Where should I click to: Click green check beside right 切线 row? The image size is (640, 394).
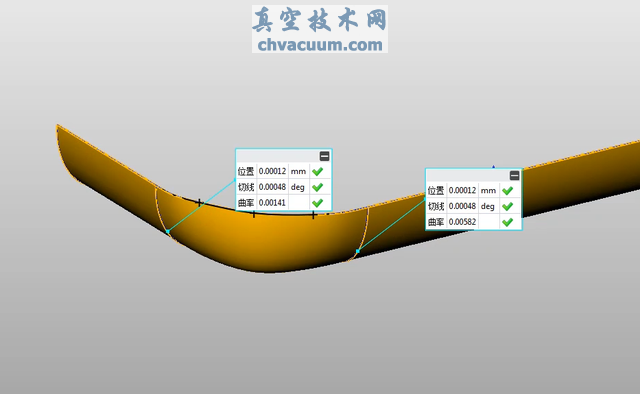508,207
